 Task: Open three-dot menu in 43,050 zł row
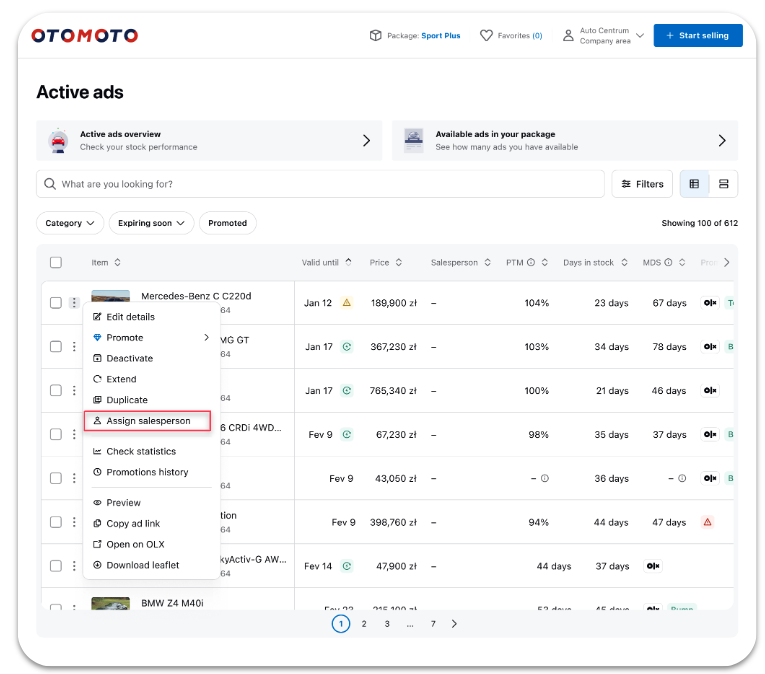click(x=74, y=478)
